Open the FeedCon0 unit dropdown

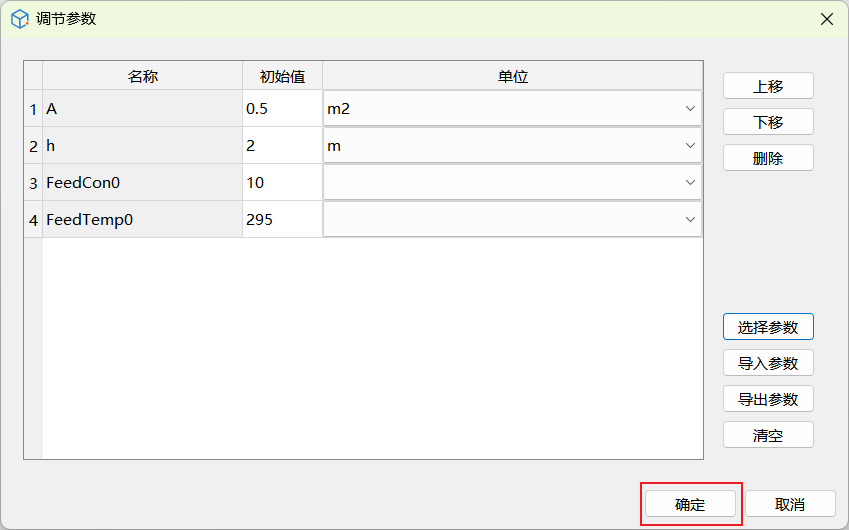689,182
